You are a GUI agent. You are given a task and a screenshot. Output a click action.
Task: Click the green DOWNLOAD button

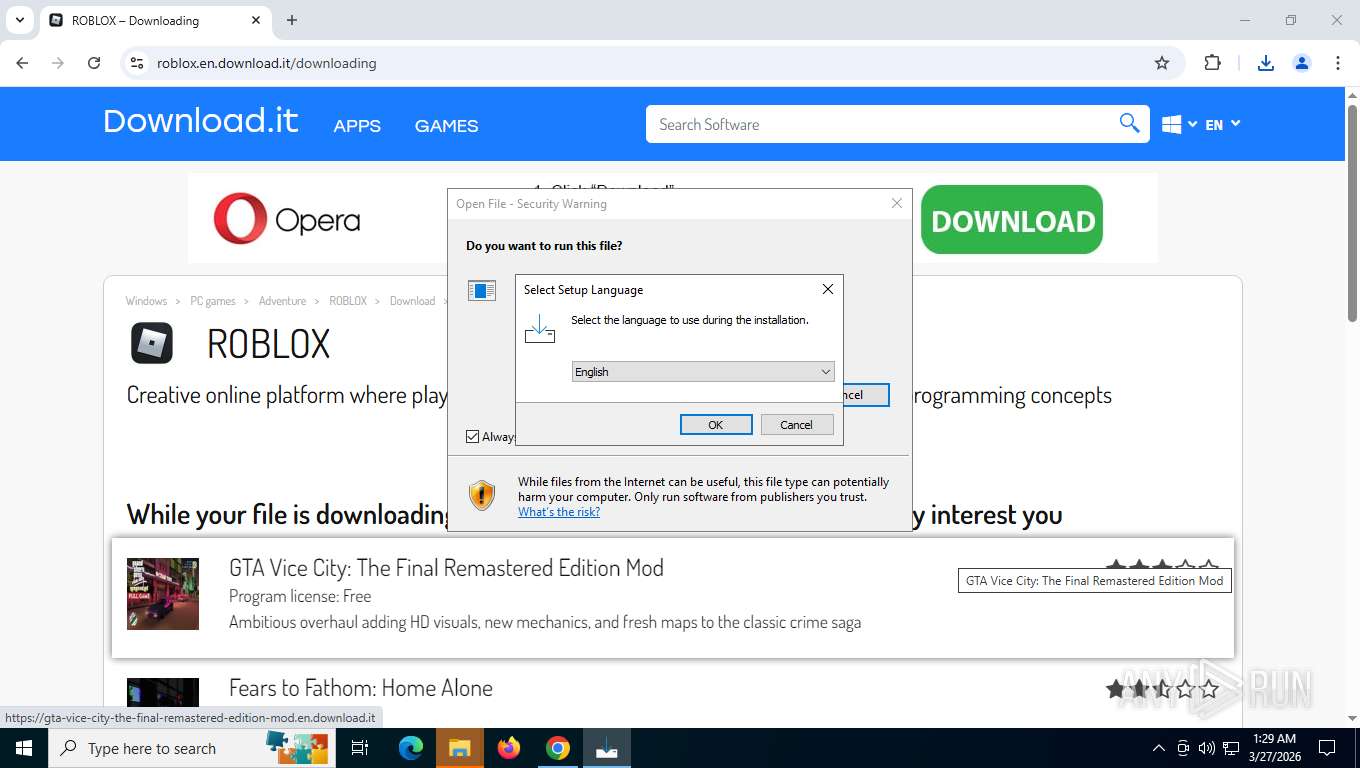pyautogui.click(x=1012, y=220)
